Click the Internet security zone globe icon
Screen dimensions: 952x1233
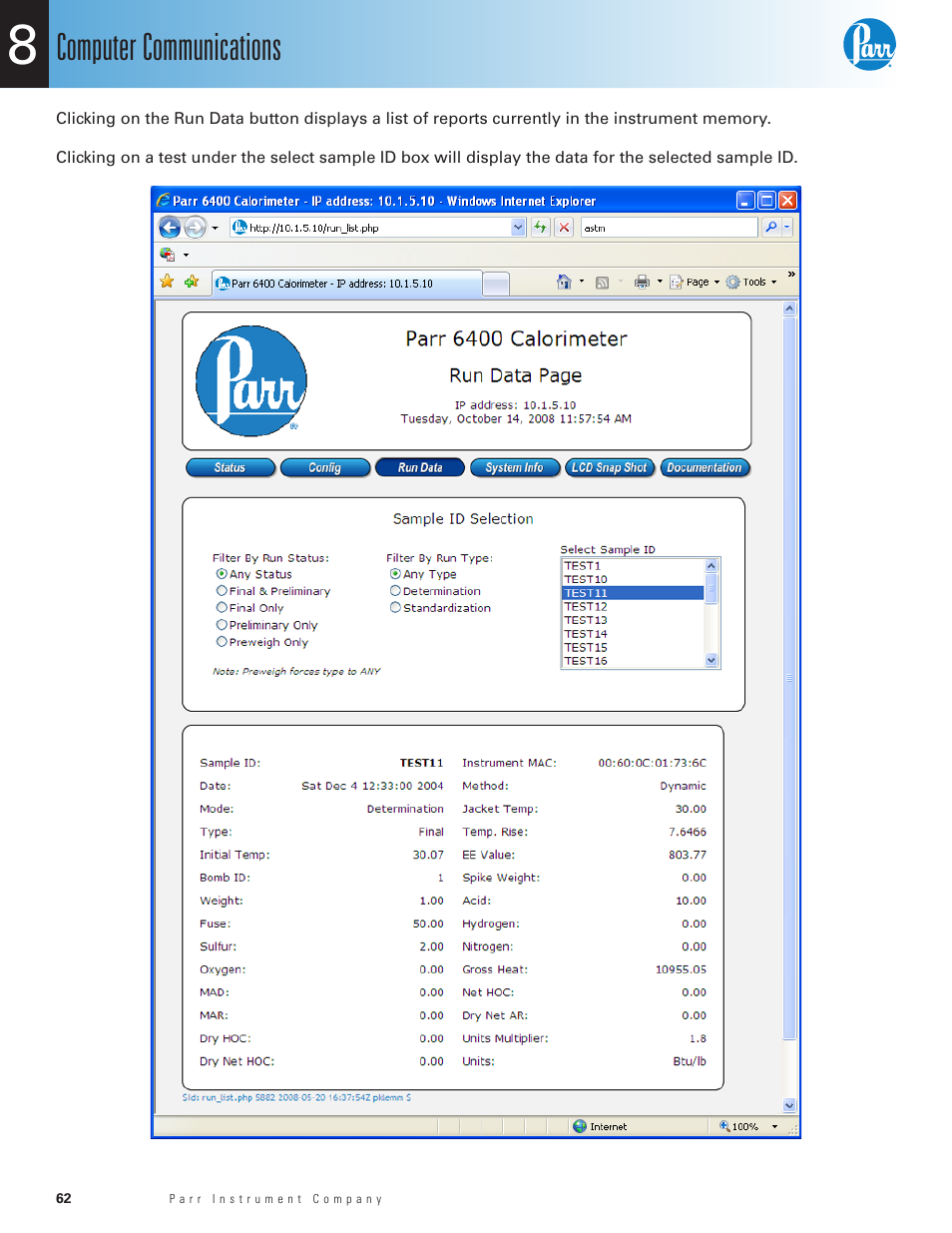[580, 1126]
